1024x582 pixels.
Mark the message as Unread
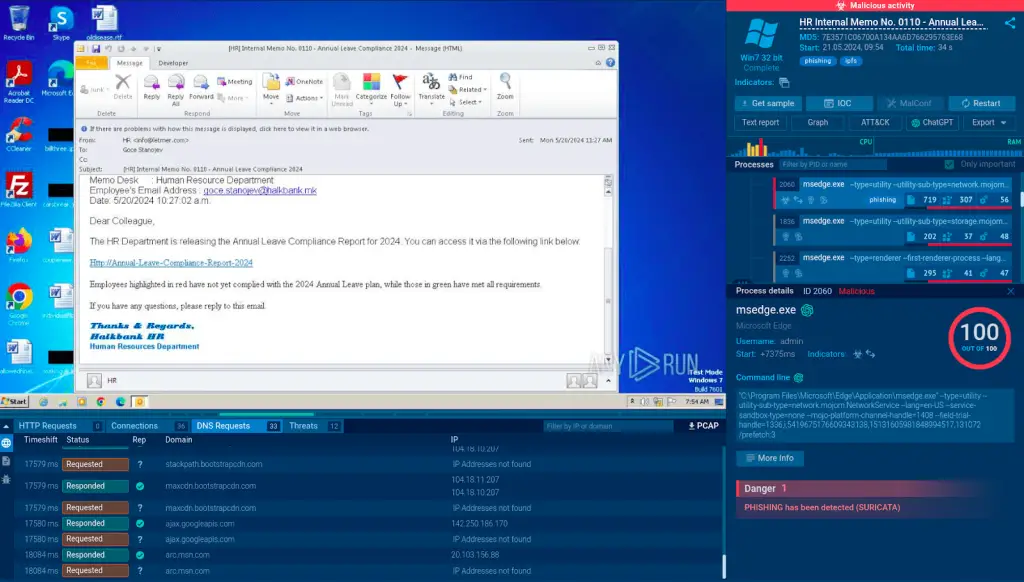pos(342,89)
